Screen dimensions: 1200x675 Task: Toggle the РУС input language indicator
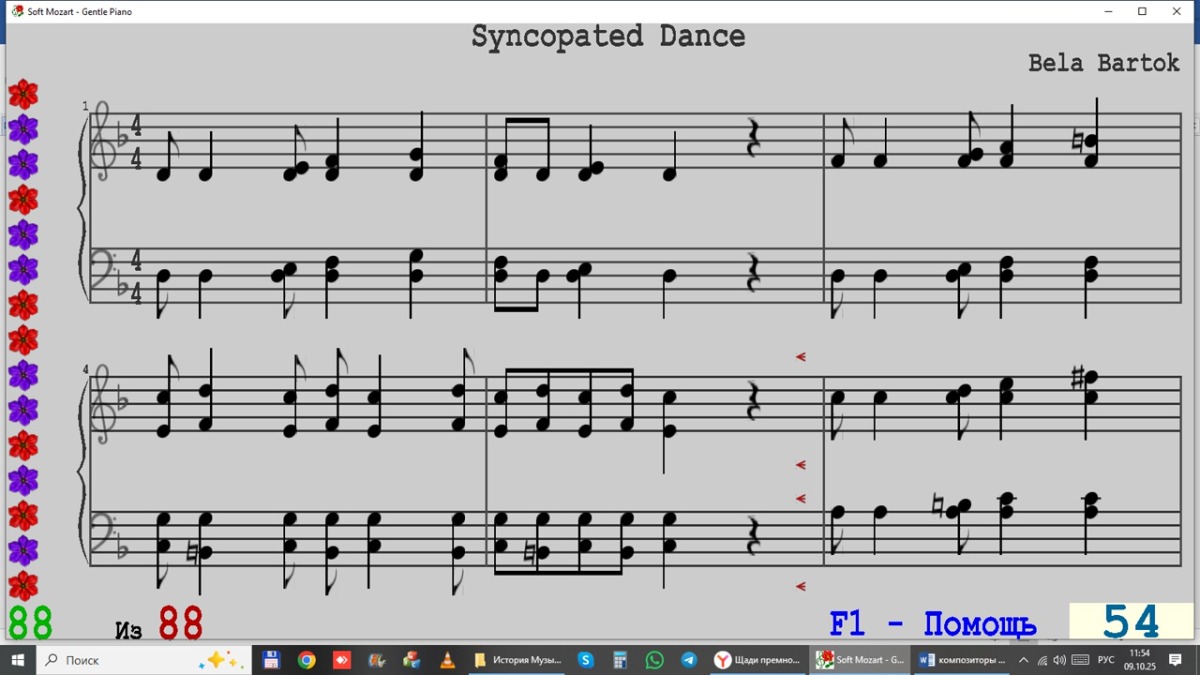(x=1106, y=660)
